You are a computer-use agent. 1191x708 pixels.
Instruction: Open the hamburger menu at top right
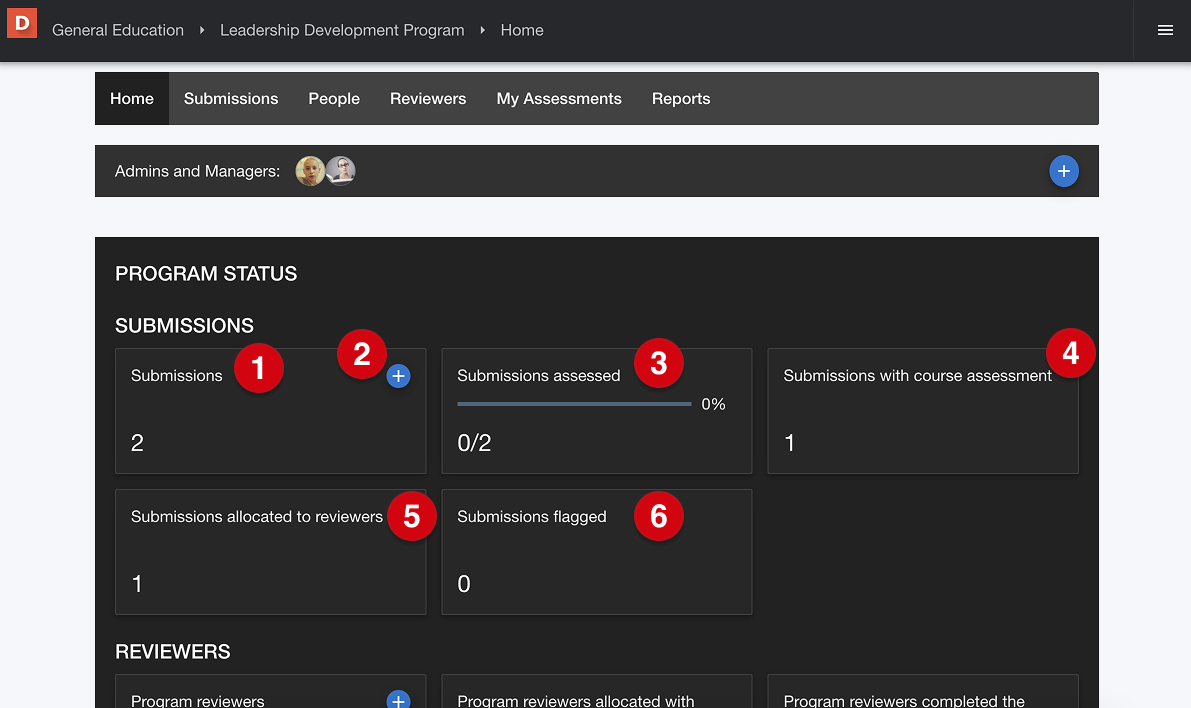pos(1164,30)
